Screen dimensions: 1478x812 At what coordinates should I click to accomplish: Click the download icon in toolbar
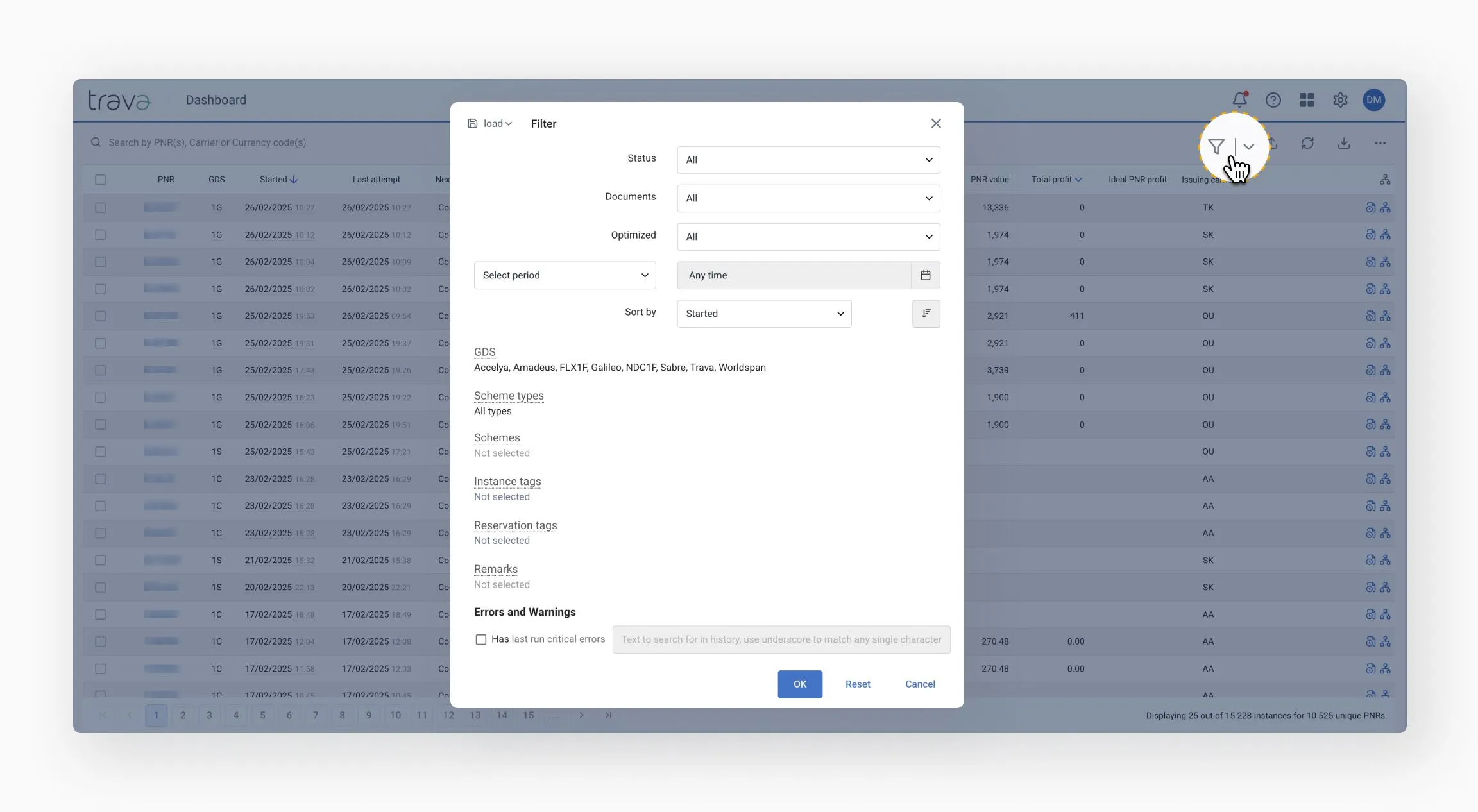pyautogui.click(x=1344, y=143)
